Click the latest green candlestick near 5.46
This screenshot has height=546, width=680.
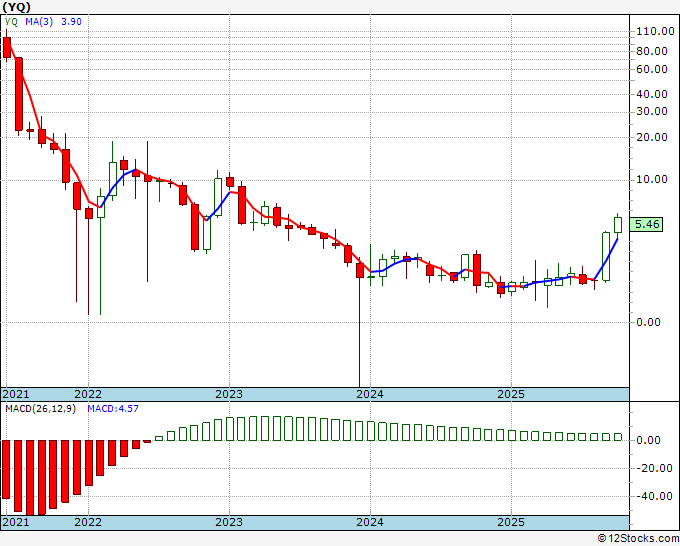tap(618, 225)
